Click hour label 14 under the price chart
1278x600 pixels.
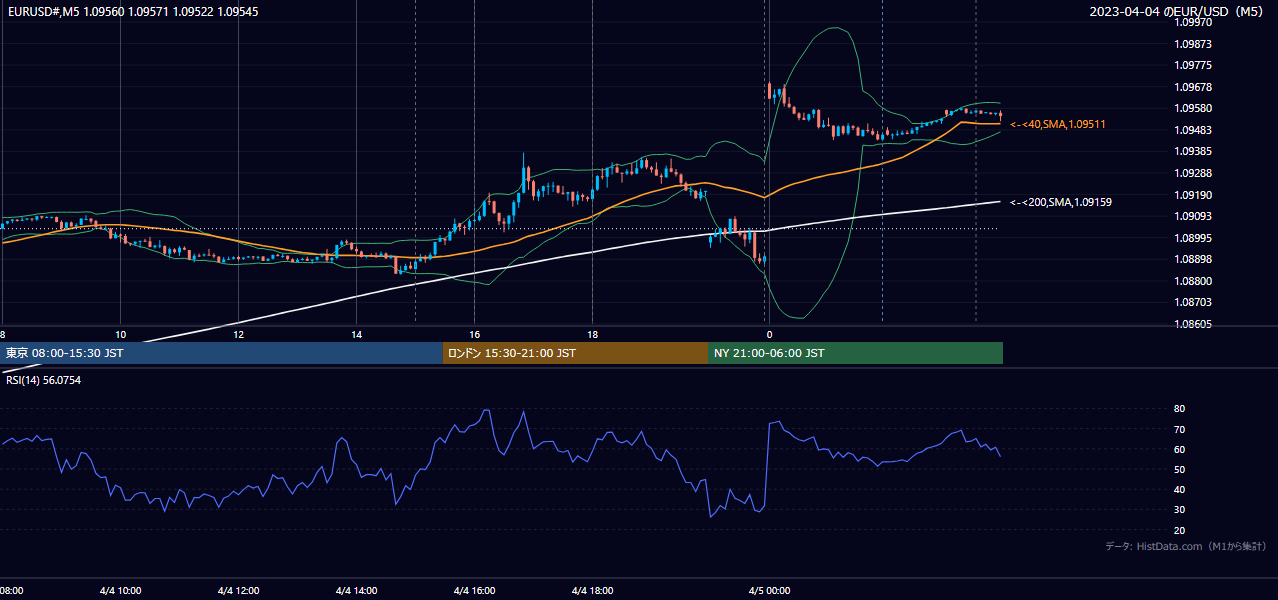[x=356, y=333]
